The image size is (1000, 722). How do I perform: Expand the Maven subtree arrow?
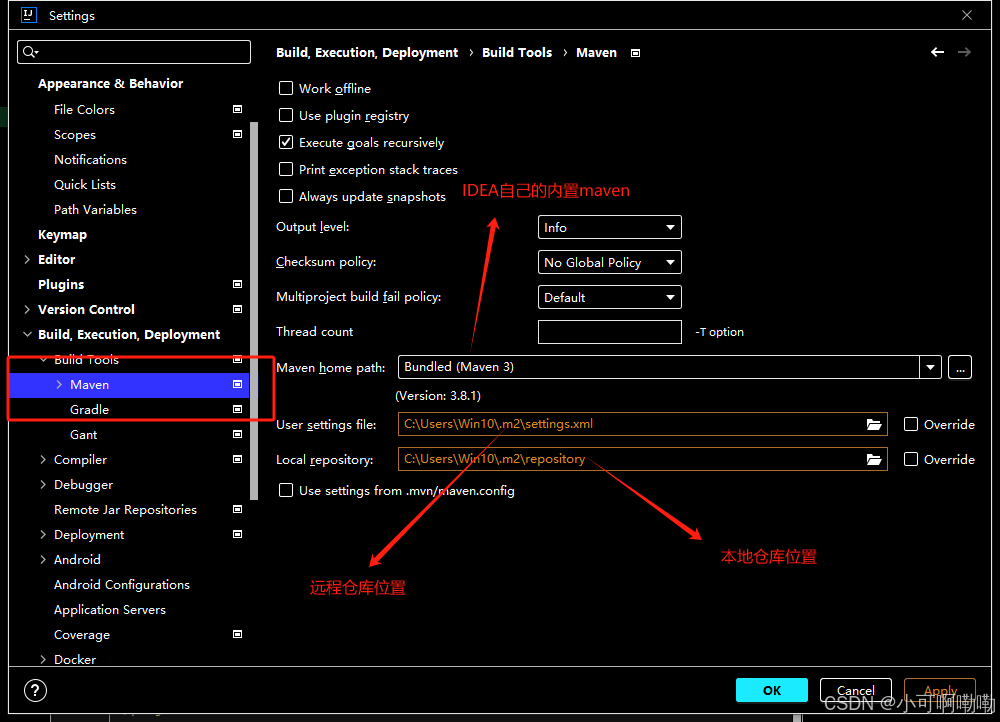59,384
